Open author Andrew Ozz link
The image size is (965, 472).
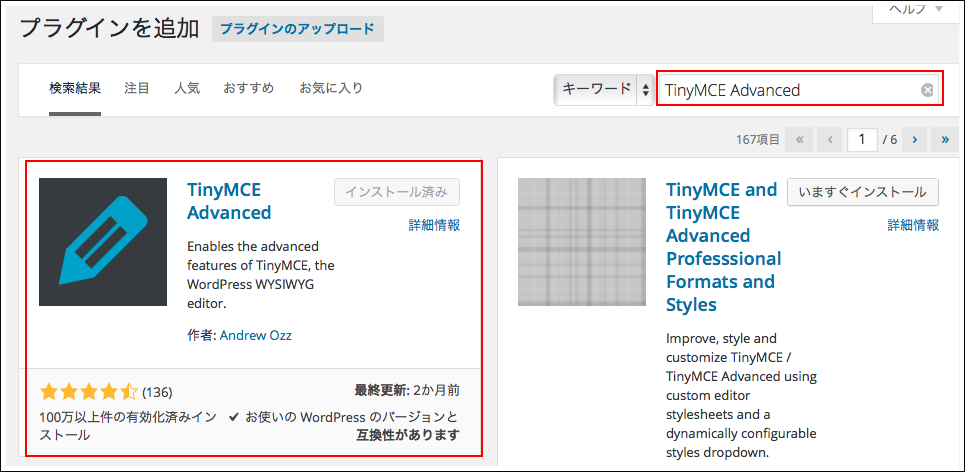coord(255,335)
